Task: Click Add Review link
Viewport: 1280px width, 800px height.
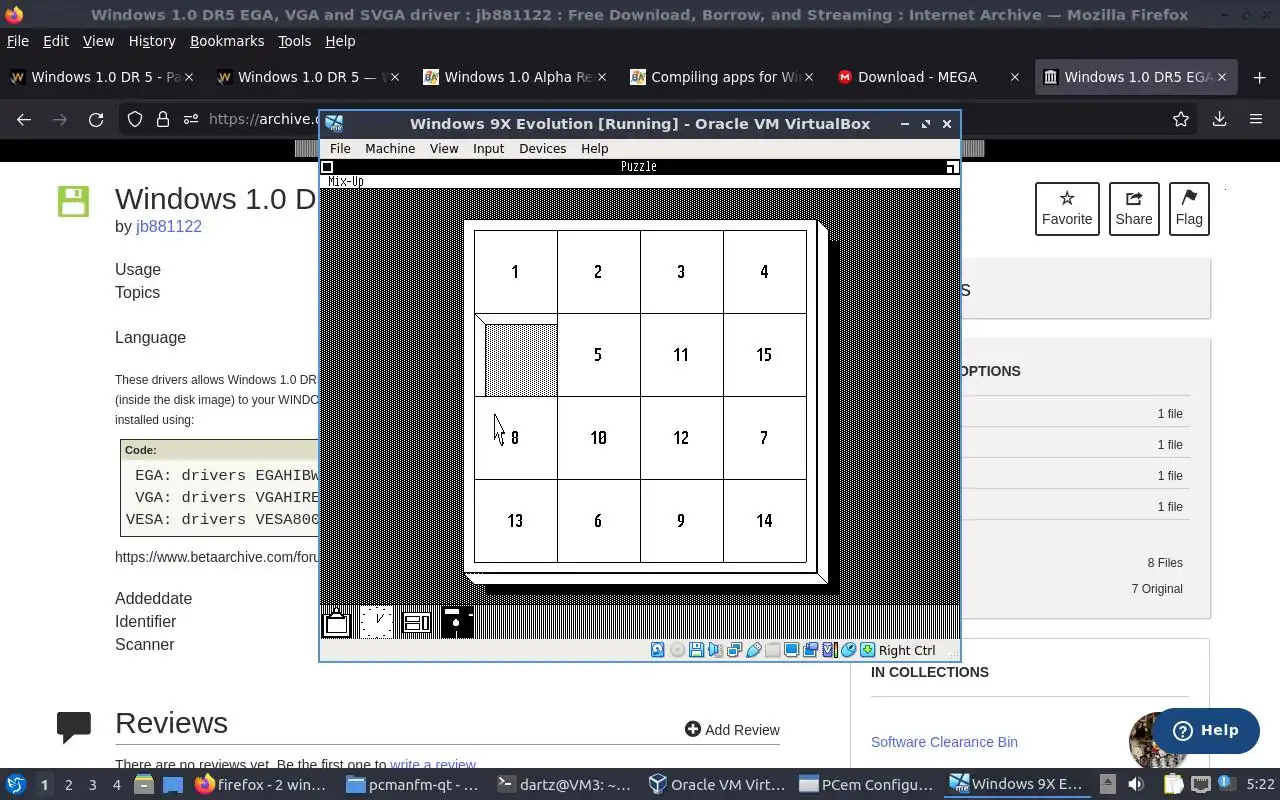Action: pyautogui.click(x=732, y=730)
